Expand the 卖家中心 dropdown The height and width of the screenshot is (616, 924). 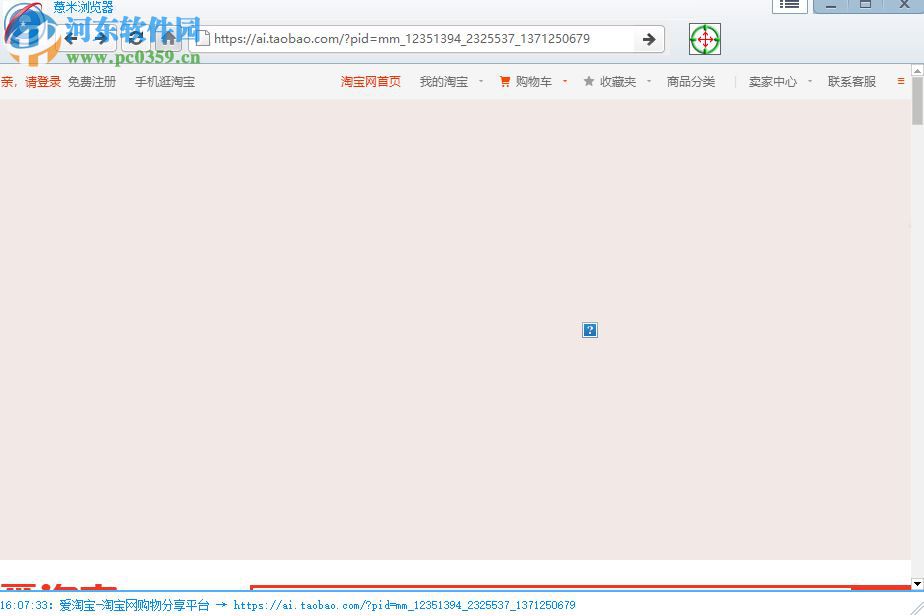click(x=809, y=82)
